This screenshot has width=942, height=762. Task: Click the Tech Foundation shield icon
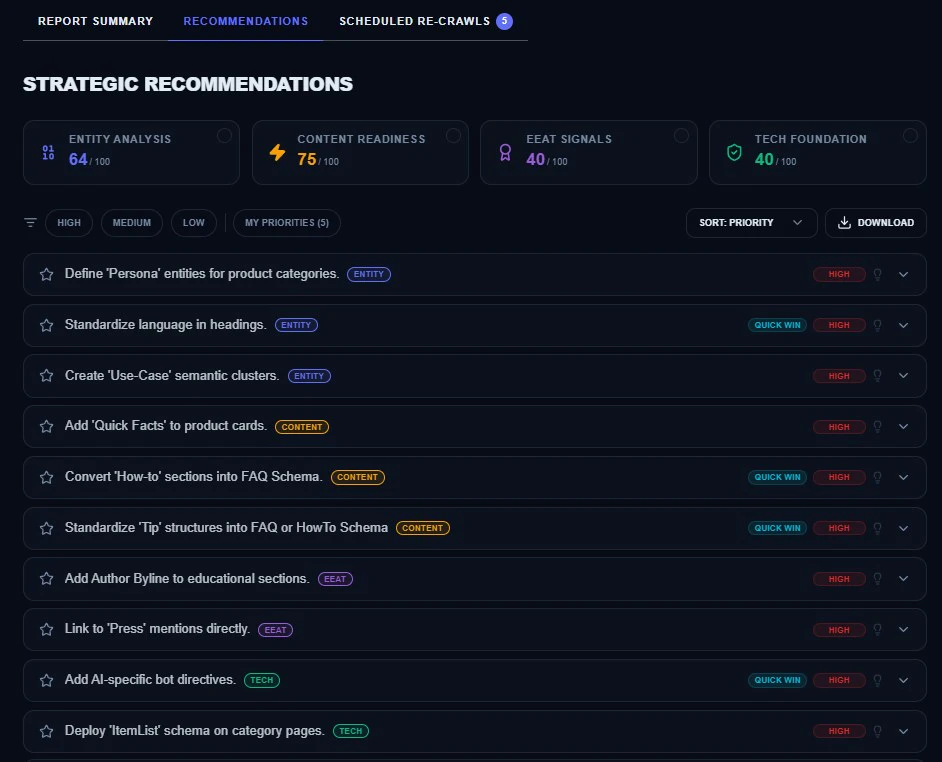click(x=734, y=153)
